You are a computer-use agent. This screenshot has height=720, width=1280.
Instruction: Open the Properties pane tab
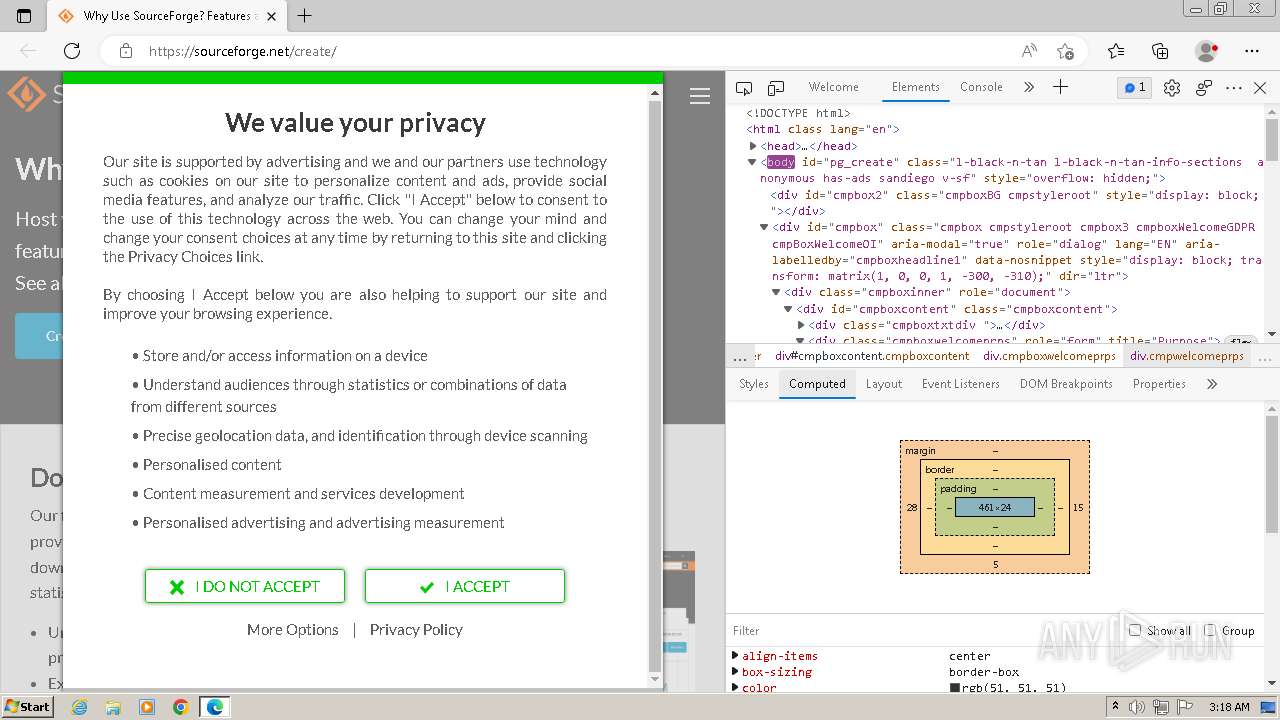coord(1159,384)
